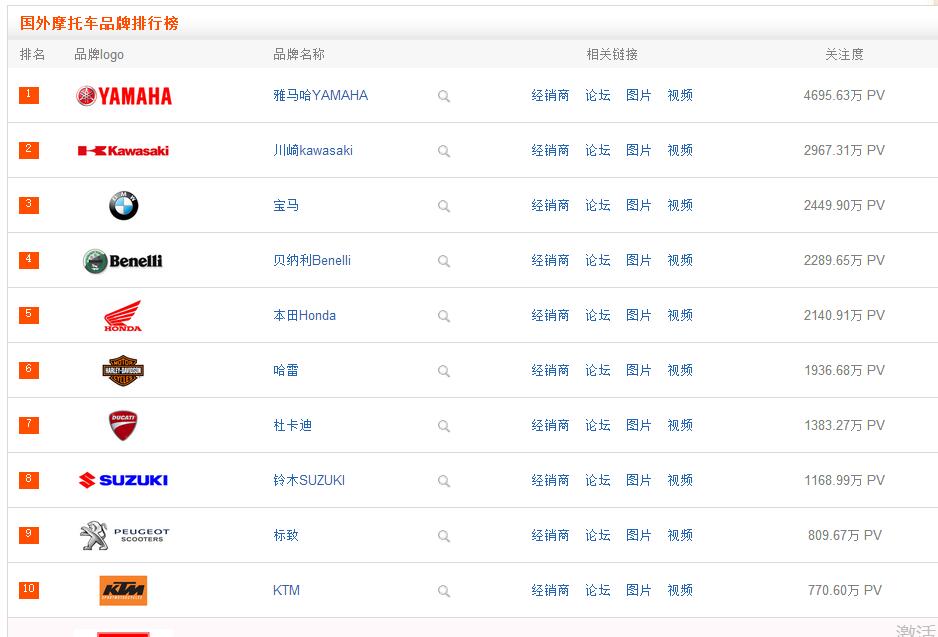Click the search magnifier in the Kawasaki row
The height and width of the screenshot is (637, 938).
(x=443, y=151)
